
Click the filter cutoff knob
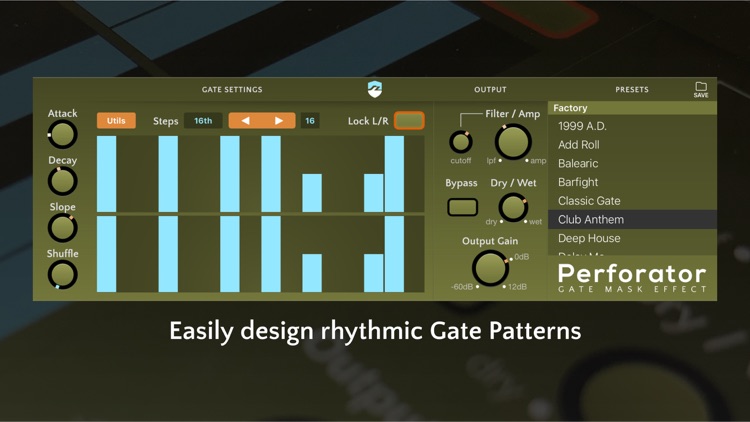pyautogui.click(x=461, y=142)
